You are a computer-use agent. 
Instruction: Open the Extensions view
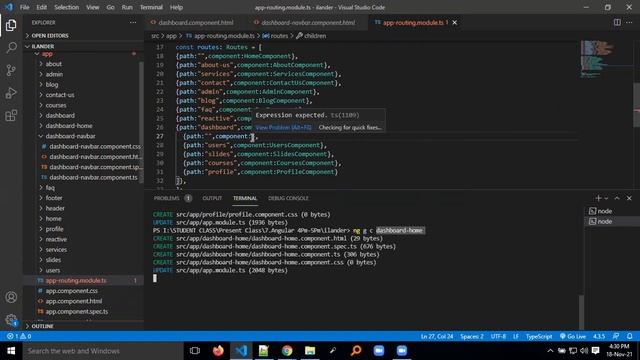(11, 116)
